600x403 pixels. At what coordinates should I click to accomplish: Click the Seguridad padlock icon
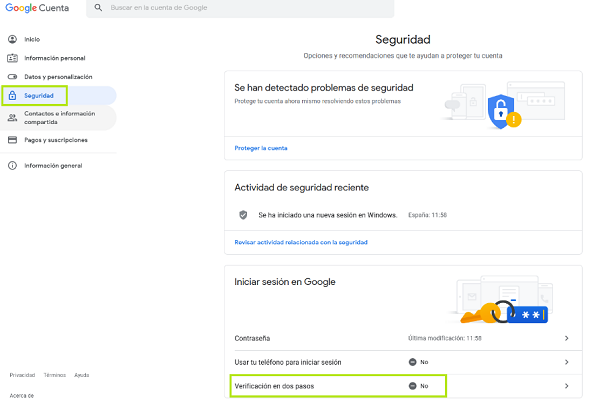pos(12,96)
